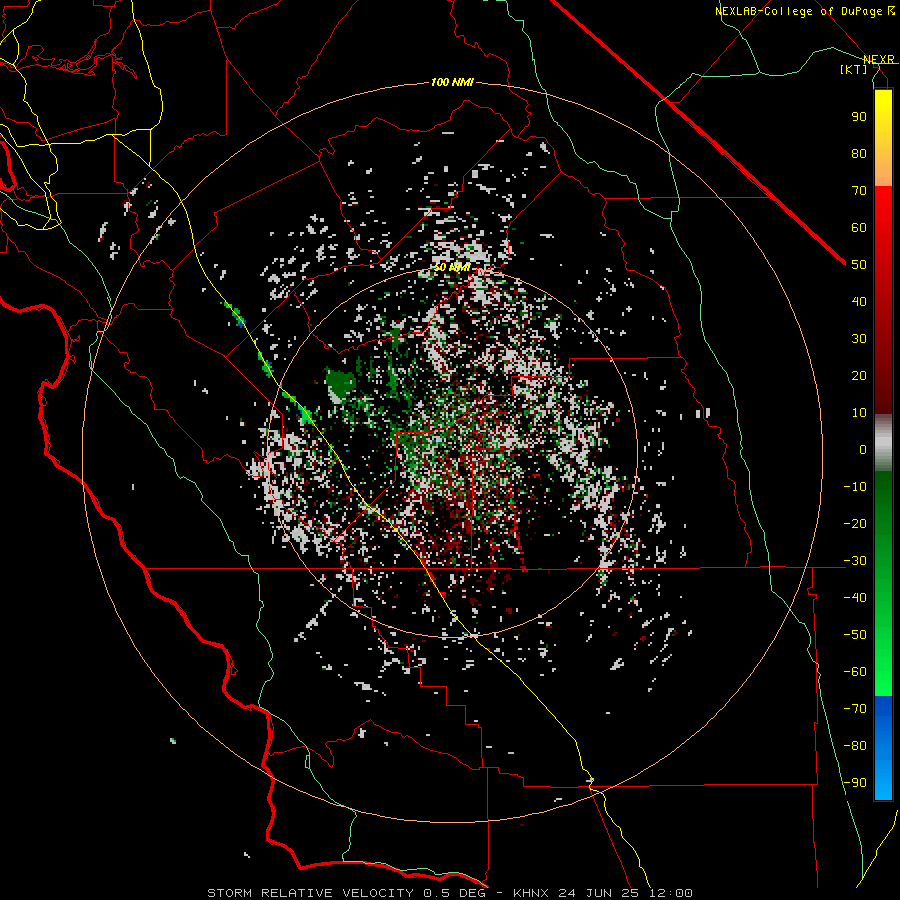Click the 10 value on velocity scale
This screenshot has width=900, height=900.
coord(859,413)
